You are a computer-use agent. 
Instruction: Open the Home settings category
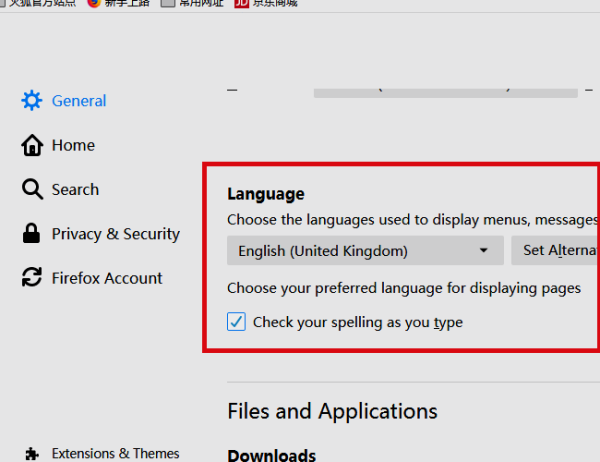[x=58, y=145]
